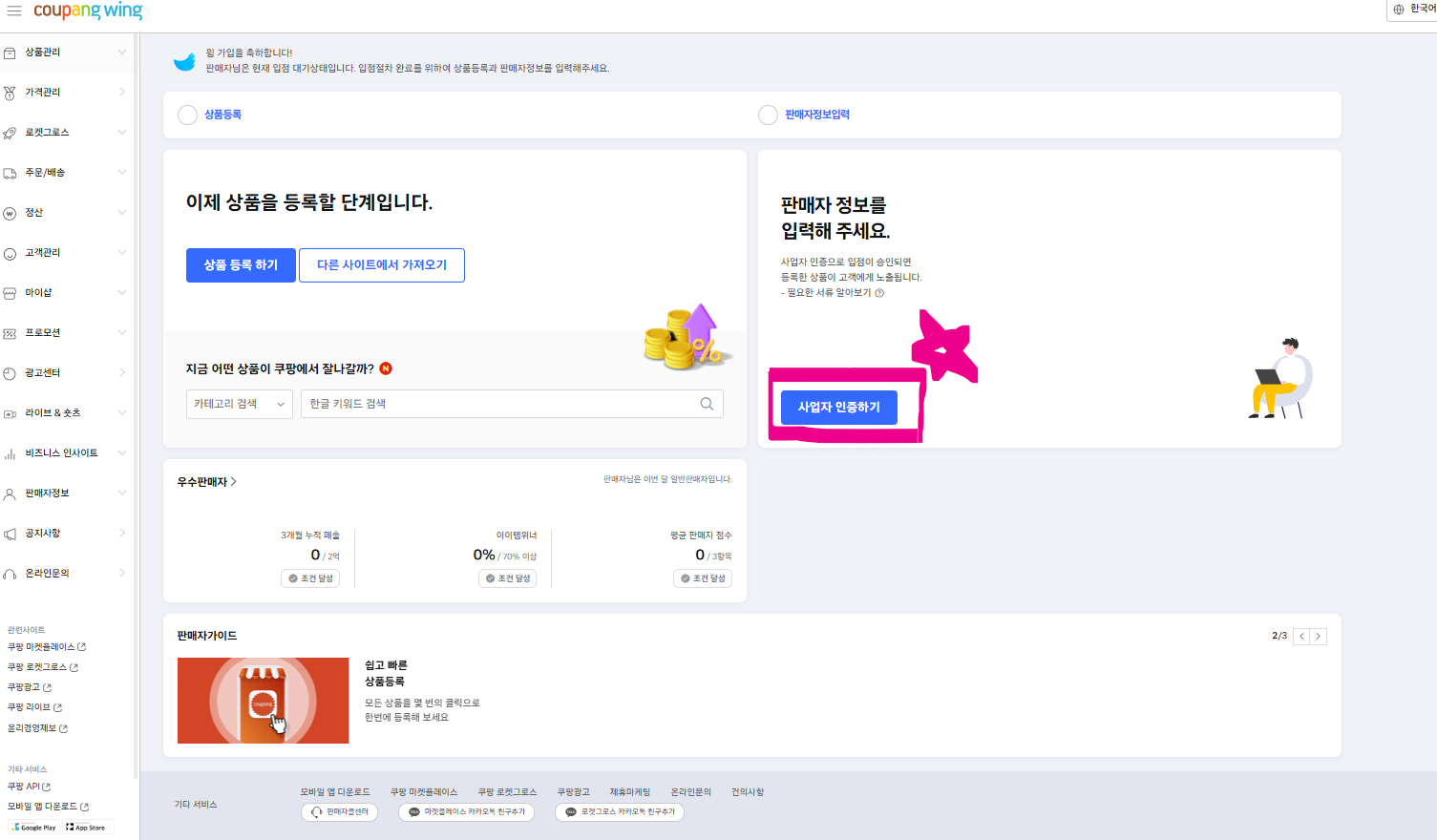Open 모바일 앱 다운로드 link in sidebar
This screenshot has width=1437, height=840.
tap(48, 807)
